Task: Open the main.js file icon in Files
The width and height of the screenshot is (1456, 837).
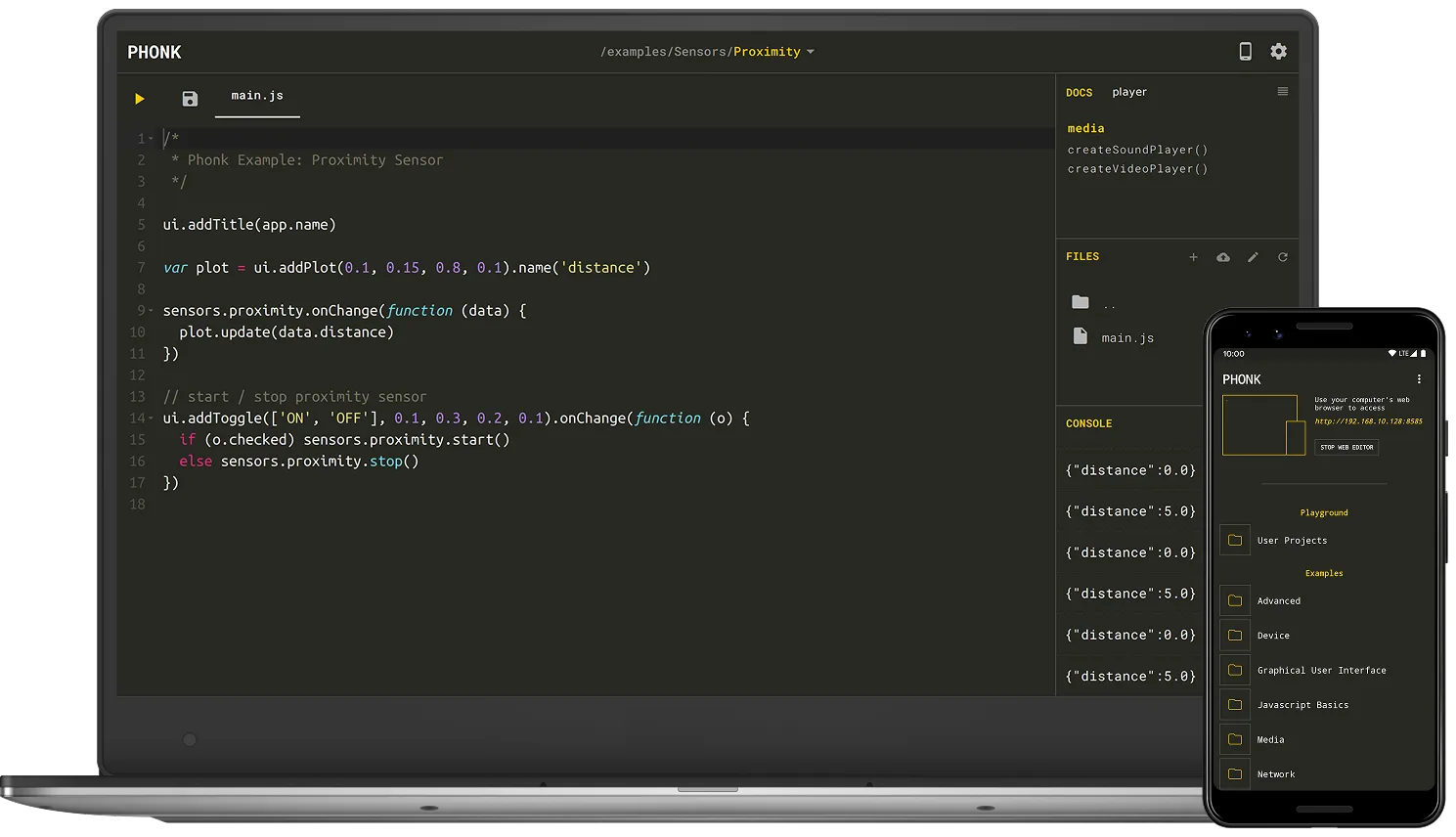Action: tap(1081, 336)
